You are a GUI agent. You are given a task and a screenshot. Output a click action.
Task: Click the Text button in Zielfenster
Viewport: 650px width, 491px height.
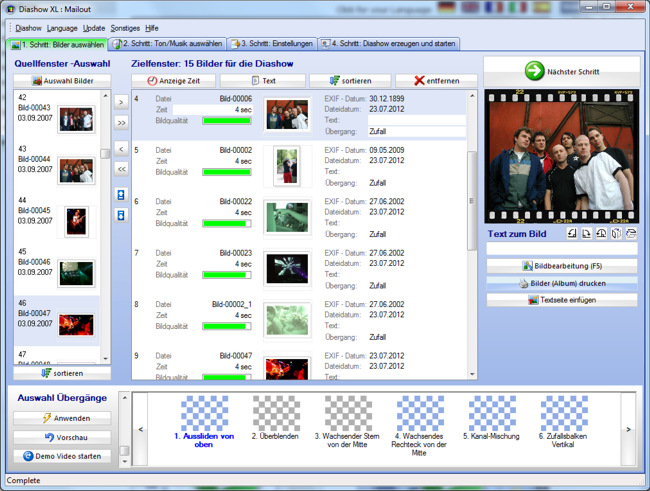pos(263,81)
